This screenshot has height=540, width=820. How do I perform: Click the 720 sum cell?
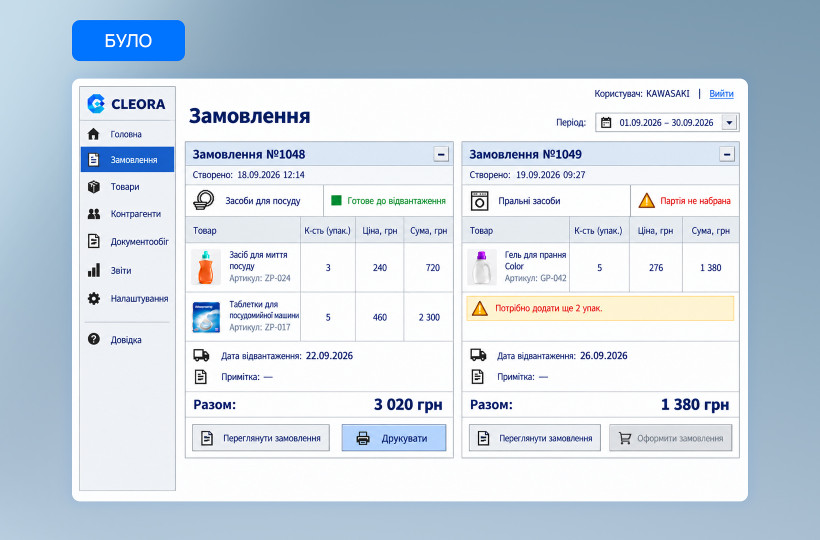click(429, 268)
